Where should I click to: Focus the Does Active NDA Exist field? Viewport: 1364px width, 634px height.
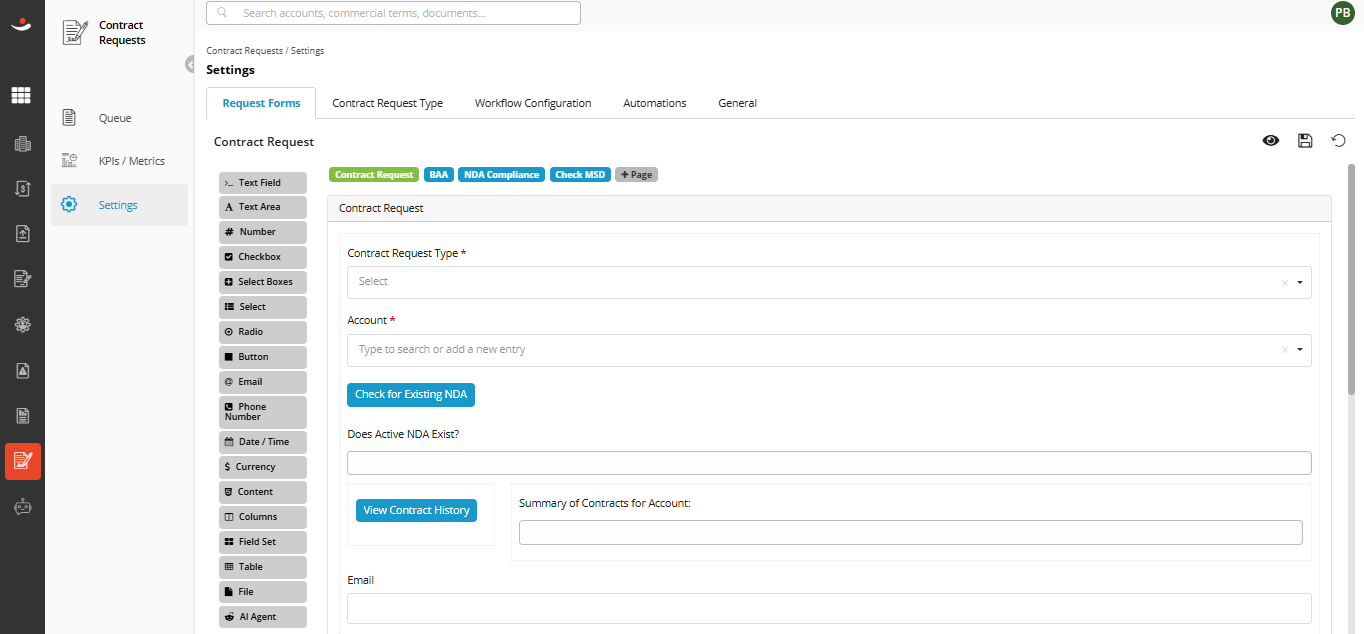click(x=829, y=463)
